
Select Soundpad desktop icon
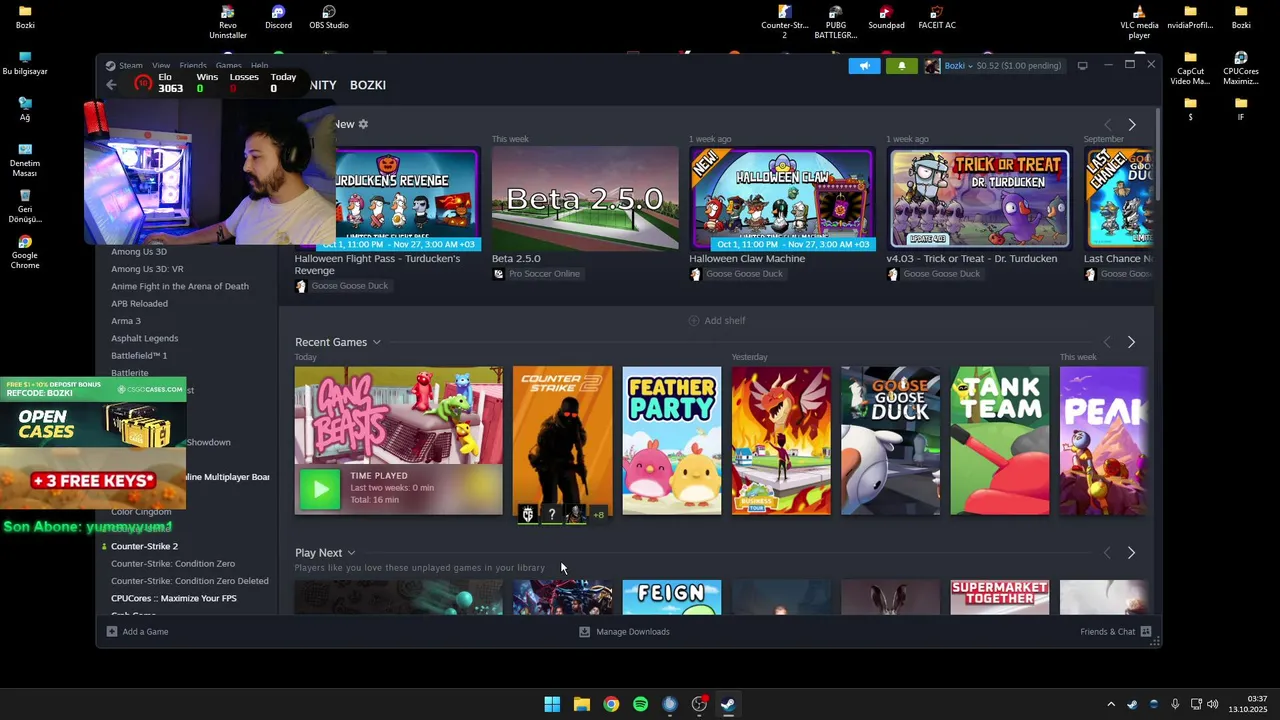pos(886,18)
